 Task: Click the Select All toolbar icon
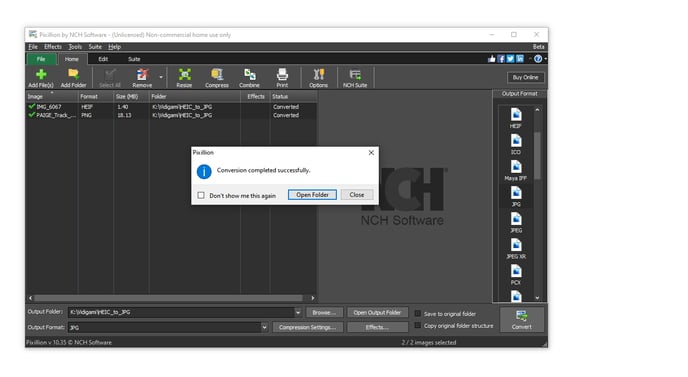pyautogui.click(x=110, y=78)
